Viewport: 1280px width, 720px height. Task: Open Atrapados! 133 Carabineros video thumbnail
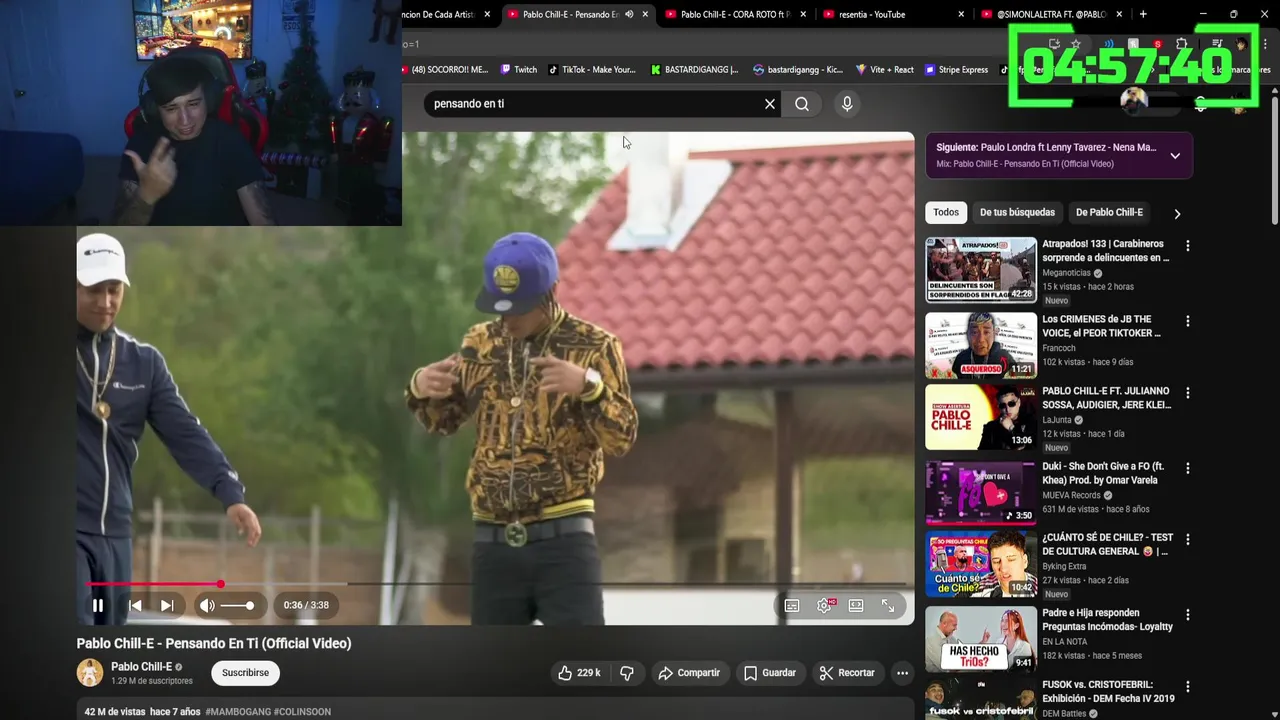981,269
